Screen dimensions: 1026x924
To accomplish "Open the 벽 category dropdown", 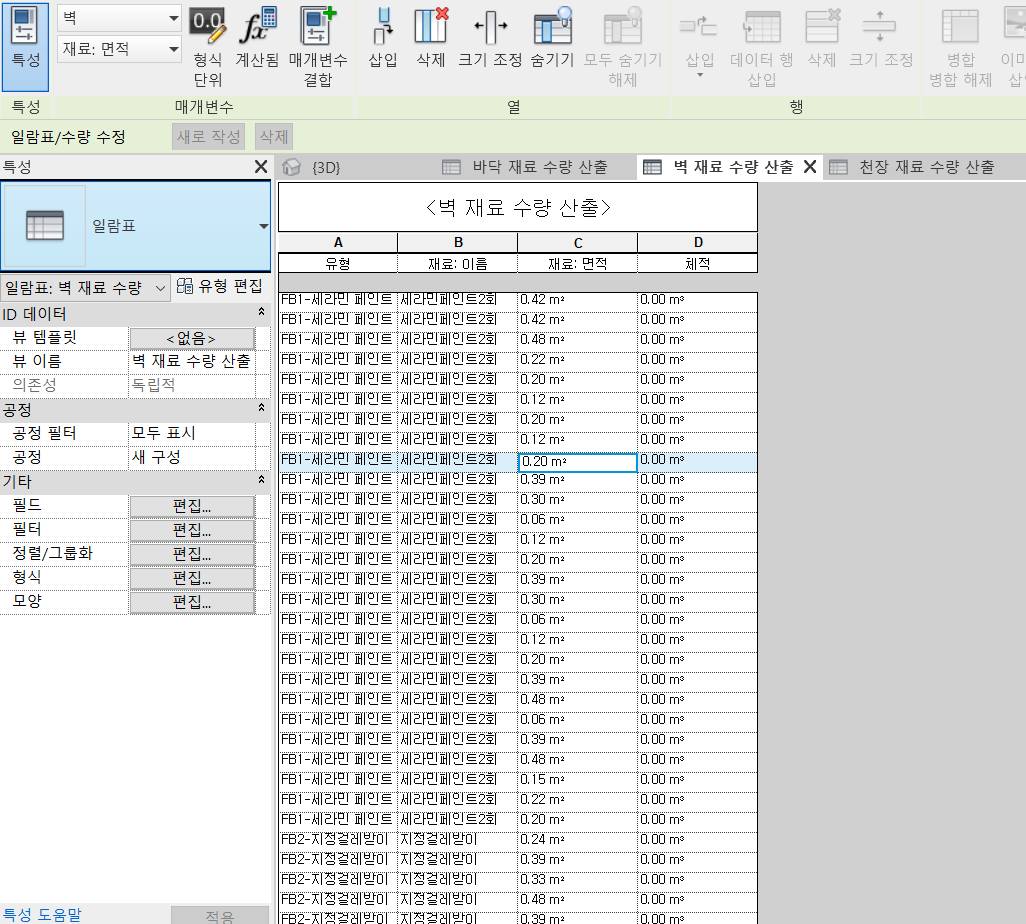I will 119,18.
